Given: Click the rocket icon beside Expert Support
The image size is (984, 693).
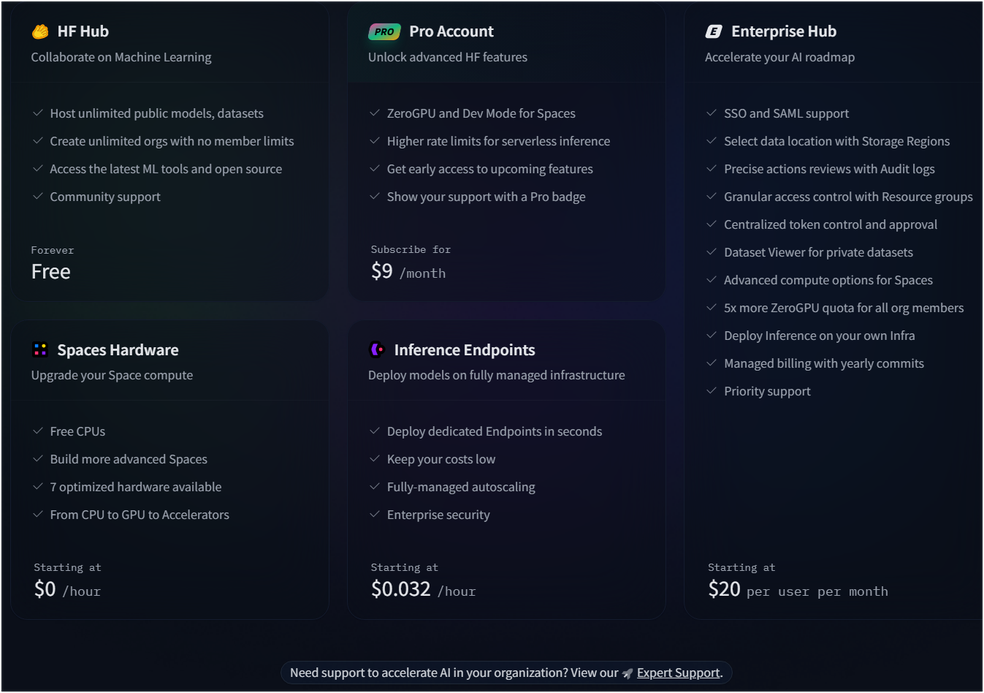Looking at the screenshot, I should [x=627, y=673].
